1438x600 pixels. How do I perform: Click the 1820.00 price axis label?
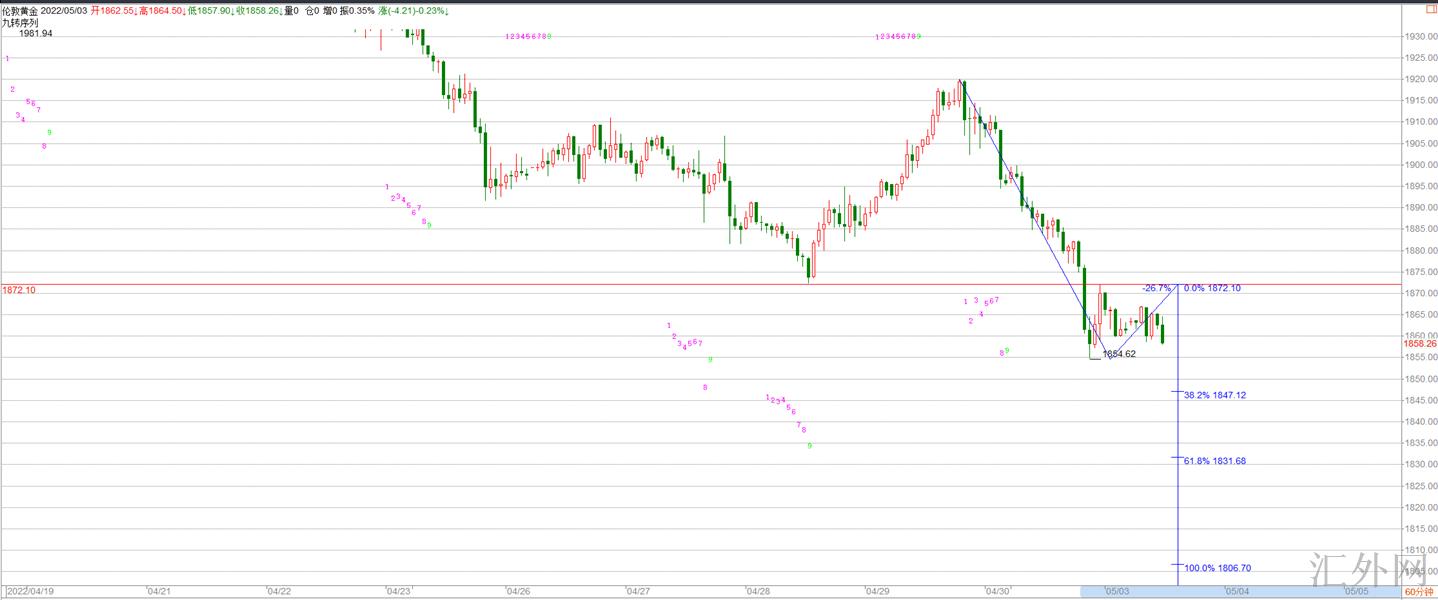pos(1421,507)
